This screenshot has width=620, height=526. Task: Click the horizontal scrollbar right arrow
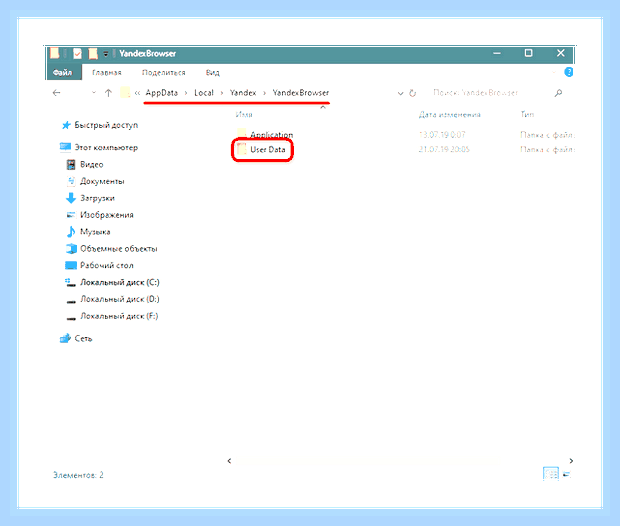(571, 461)
